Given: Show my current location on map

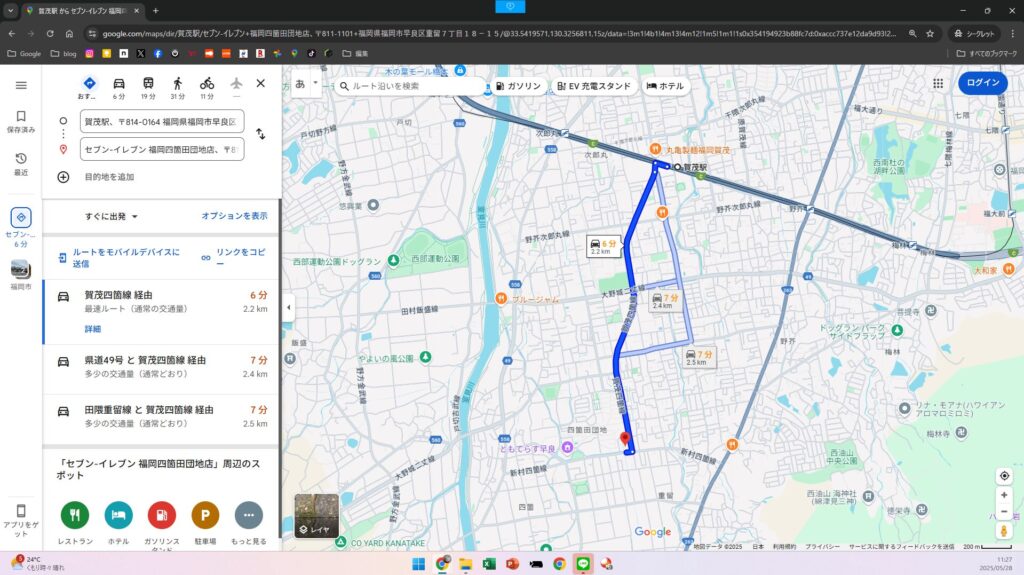Looking at the screenshot, I should [x=1004, y=476].
